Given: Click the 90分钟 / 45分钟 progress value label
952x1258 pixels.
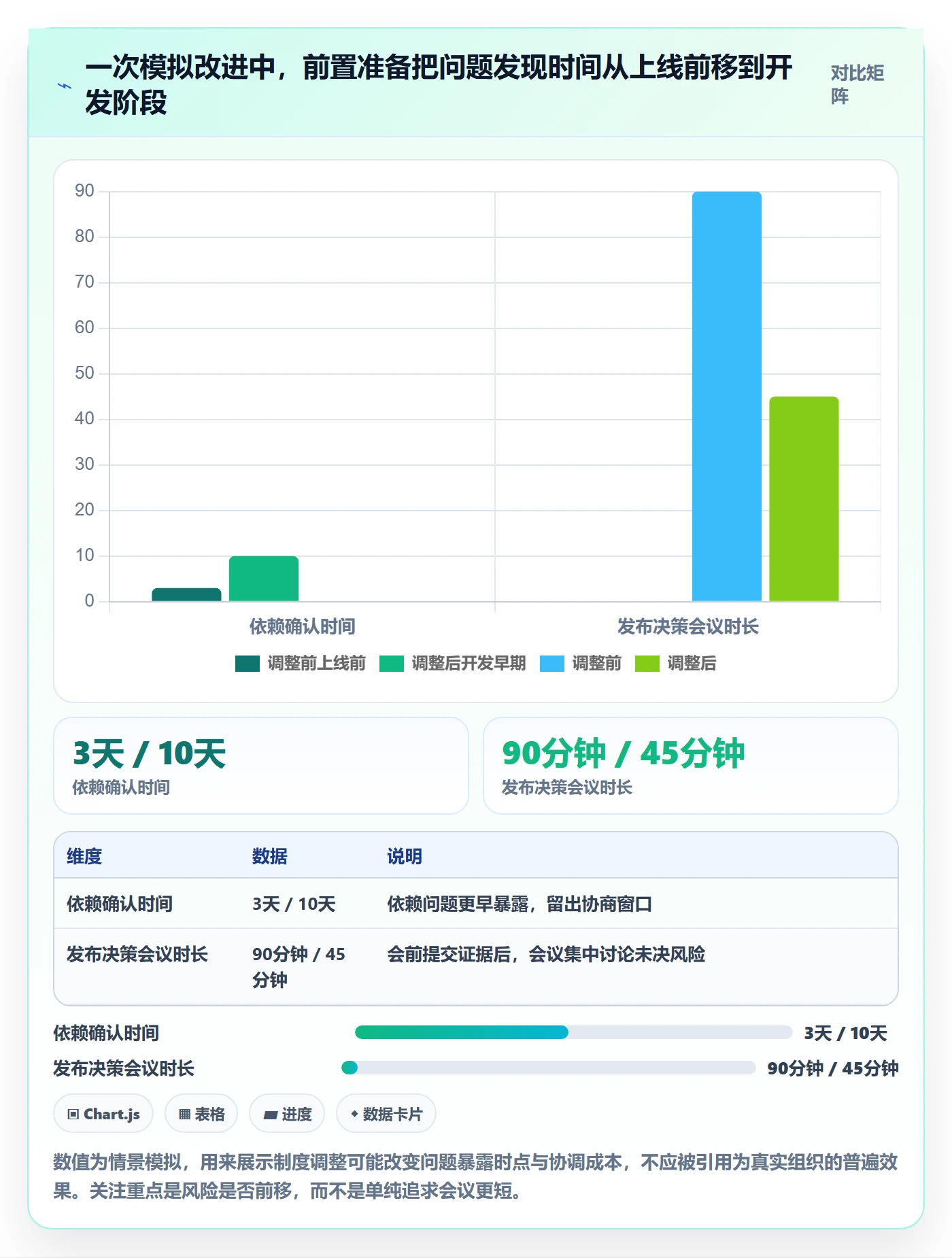Looking at the screenshot, I should tap(833, 1068).
